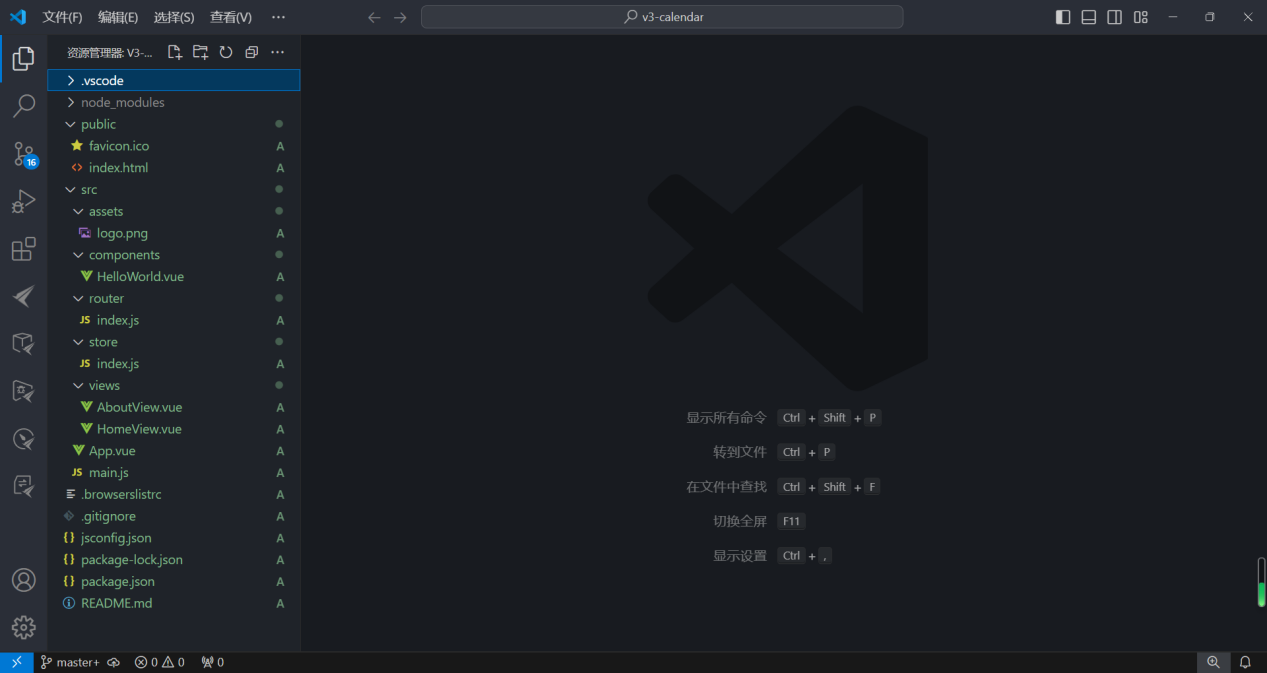
Task: Collapse the public folder
Action: point(174,124)
